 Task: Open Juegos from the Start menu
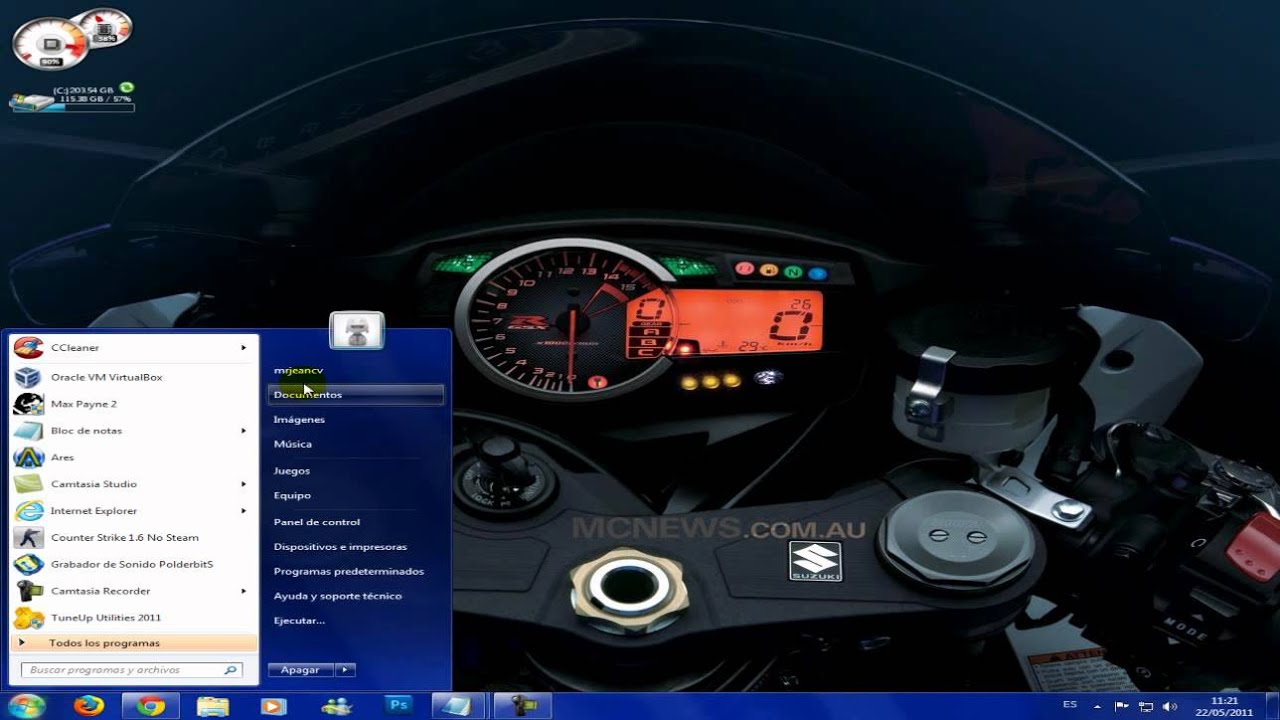point(292,471)
